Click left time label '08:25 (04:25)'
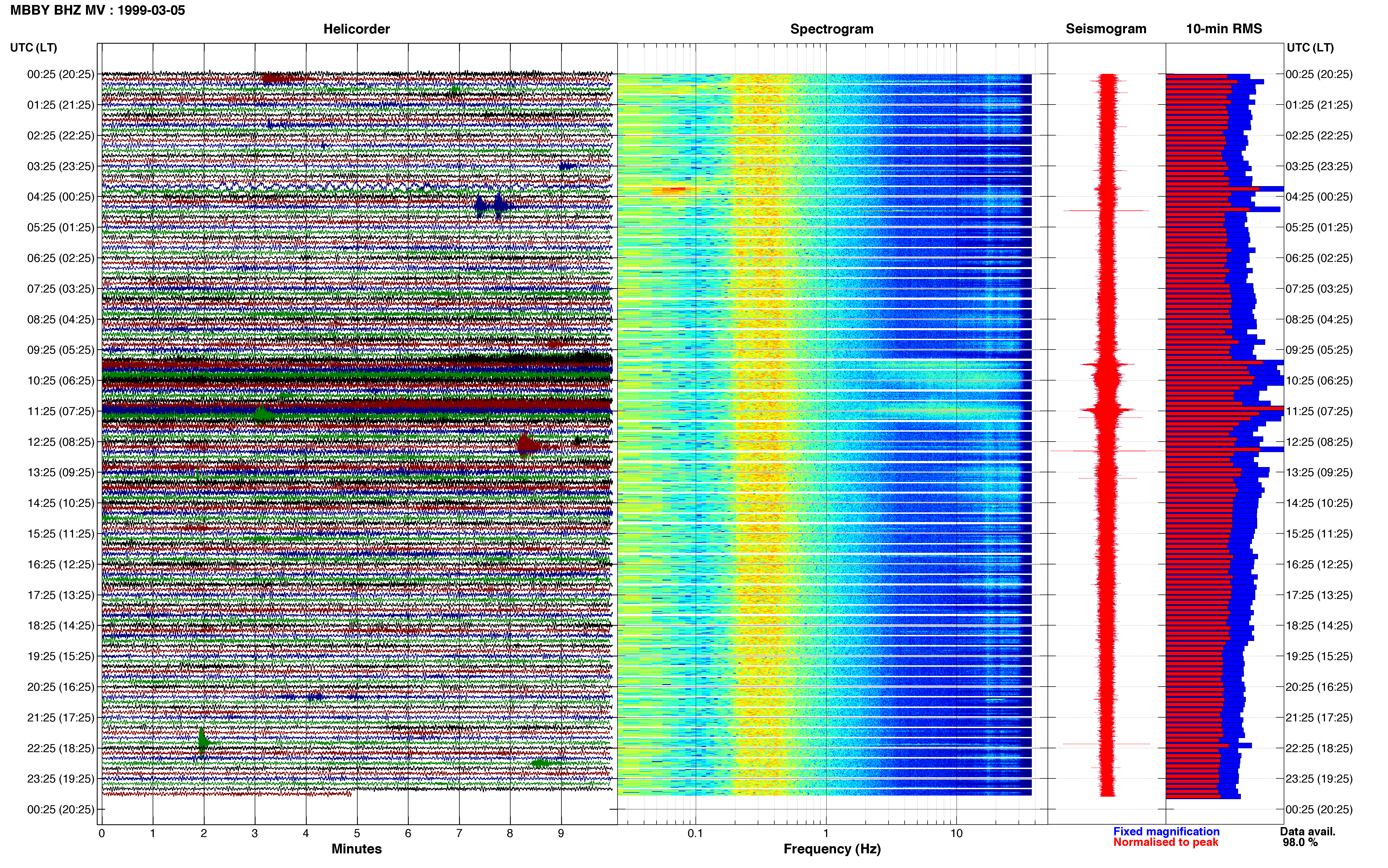1388x868 pixels. [61, 319]
